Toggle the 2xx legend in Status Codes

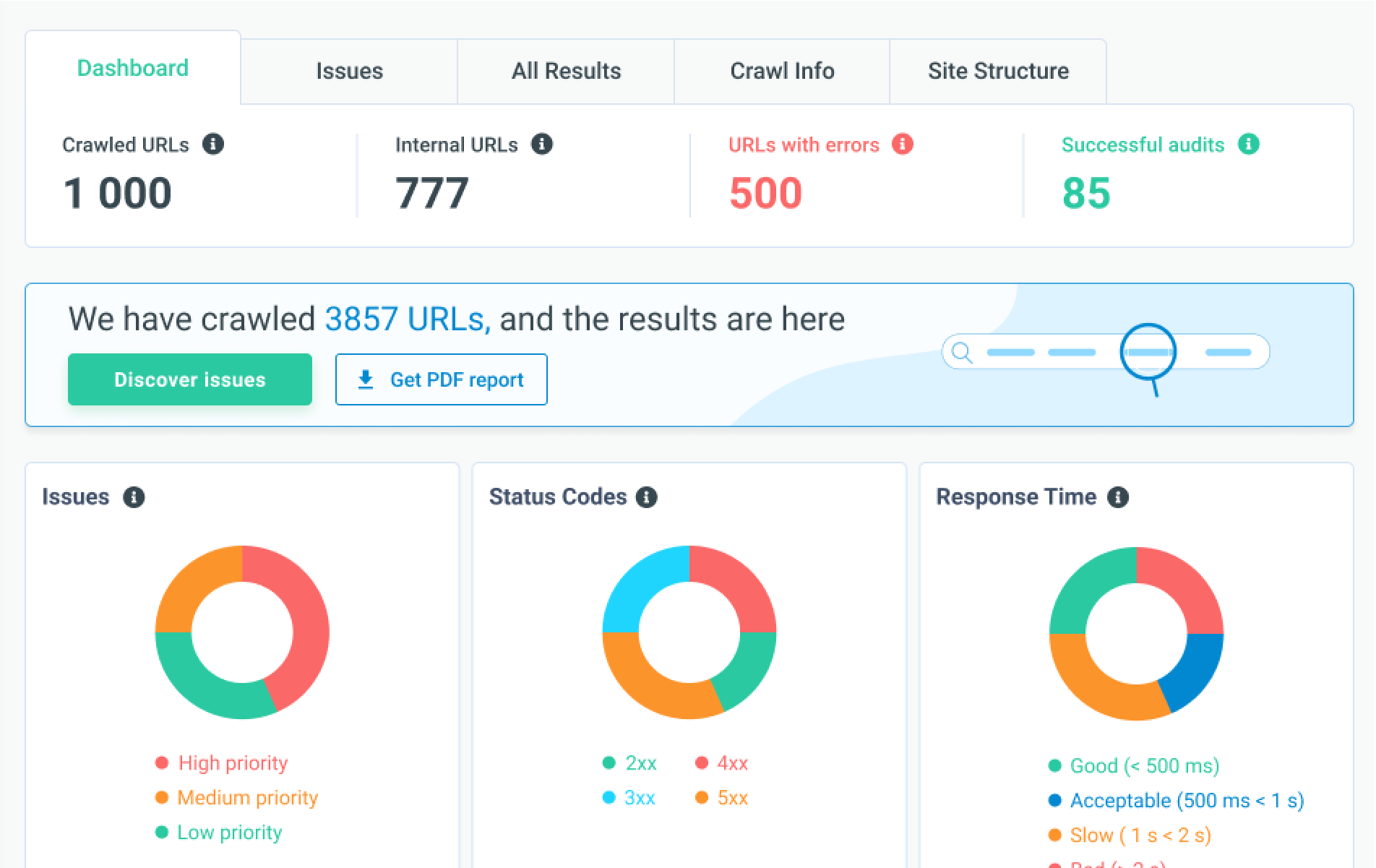click(639, 762)
